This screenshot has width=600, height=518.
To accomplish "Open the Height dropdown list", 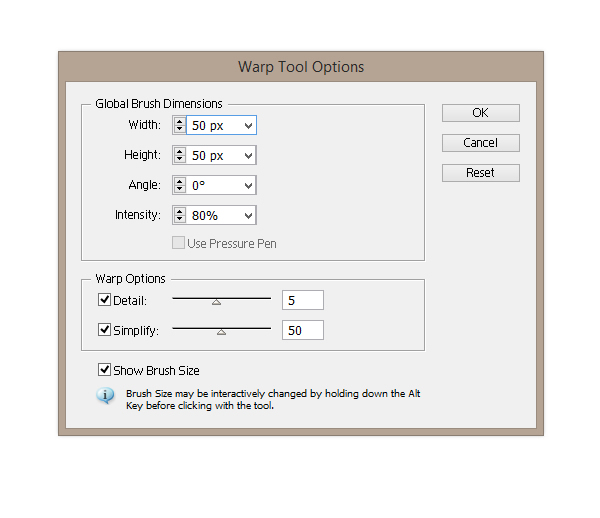I will [x=248, y=155].
